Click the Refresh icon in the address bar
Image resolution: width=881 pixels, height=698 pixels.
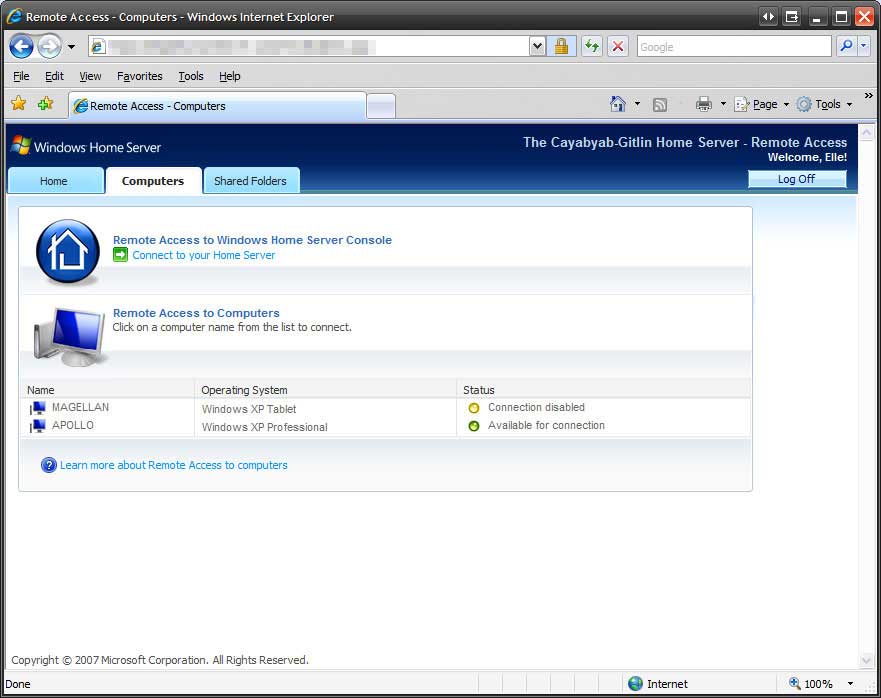[x=590, y=46]
